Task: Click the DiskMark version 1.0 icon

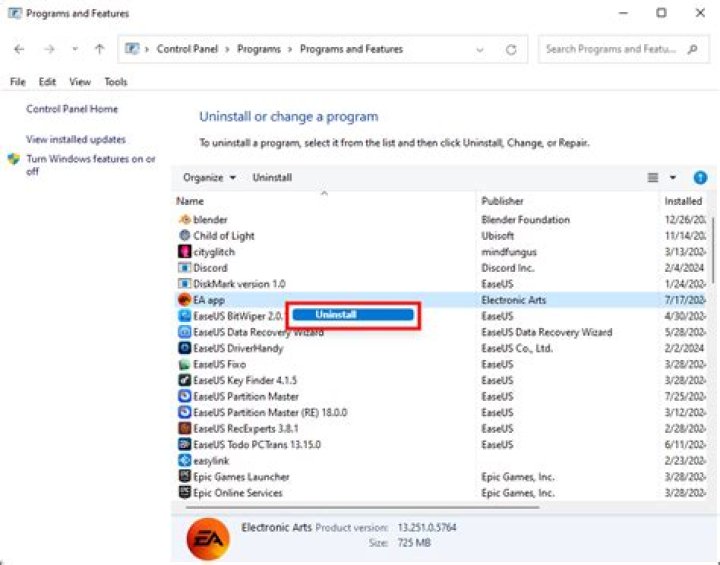Action: click(x=184, y=284)
